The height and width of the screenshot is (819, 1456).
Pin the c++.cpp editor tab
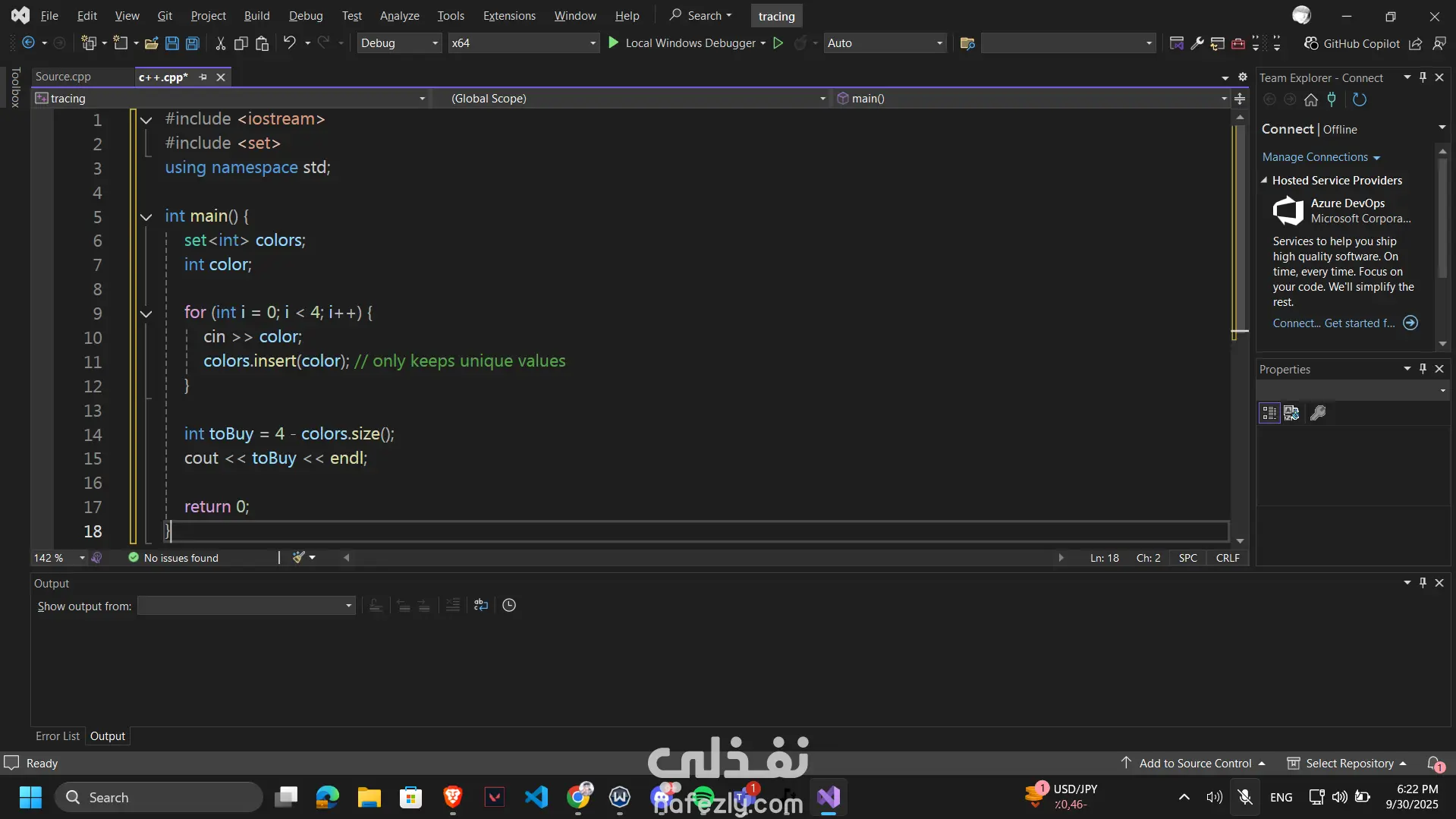[x=203, y=77]
